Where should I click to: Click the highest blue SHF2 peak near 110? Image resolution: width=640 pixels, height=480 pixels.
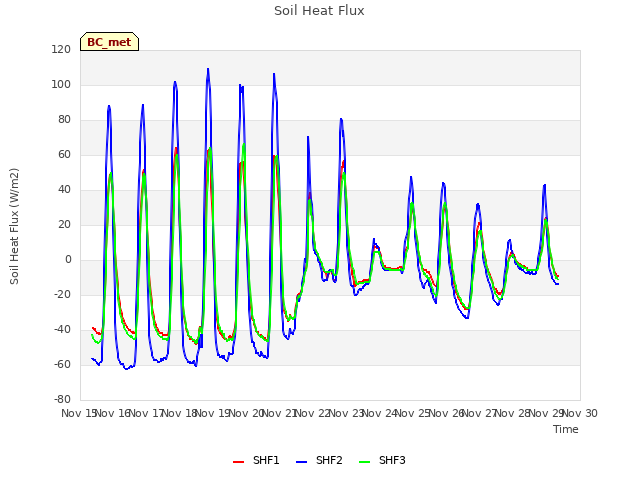[208, 69]
